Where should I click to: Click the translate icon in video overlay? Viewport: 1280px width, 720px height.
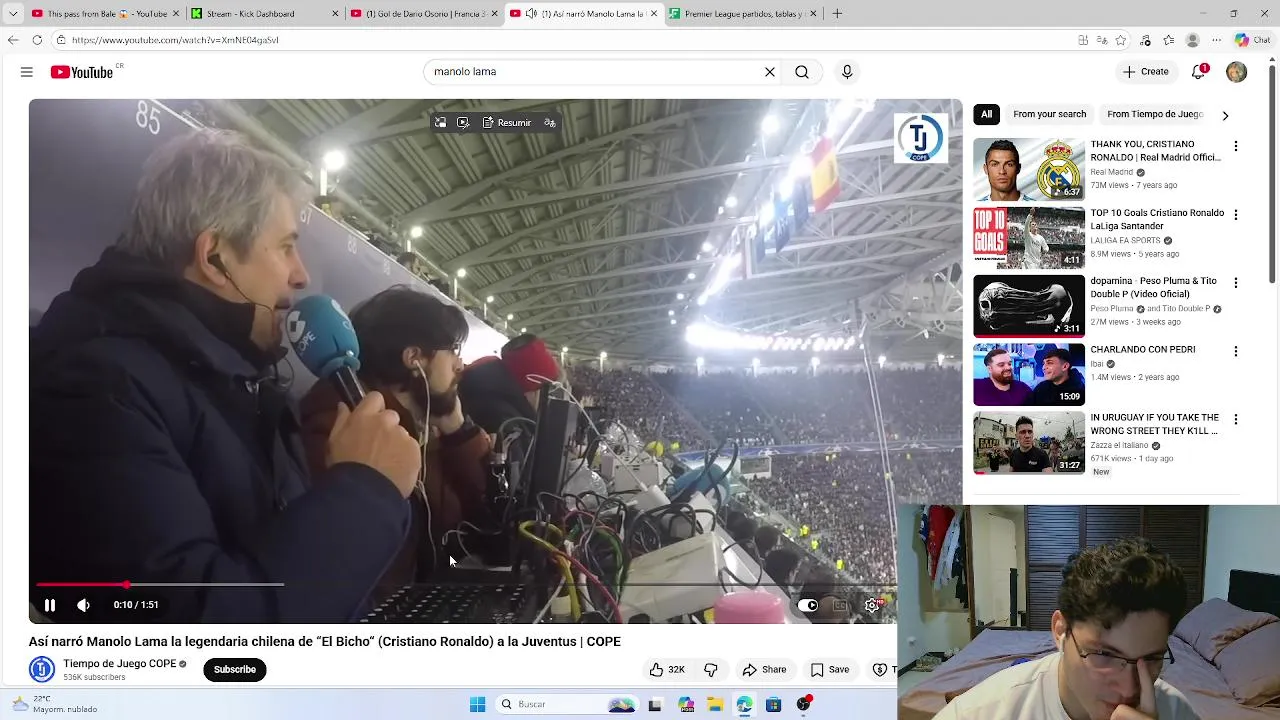(x=550, y=123)
